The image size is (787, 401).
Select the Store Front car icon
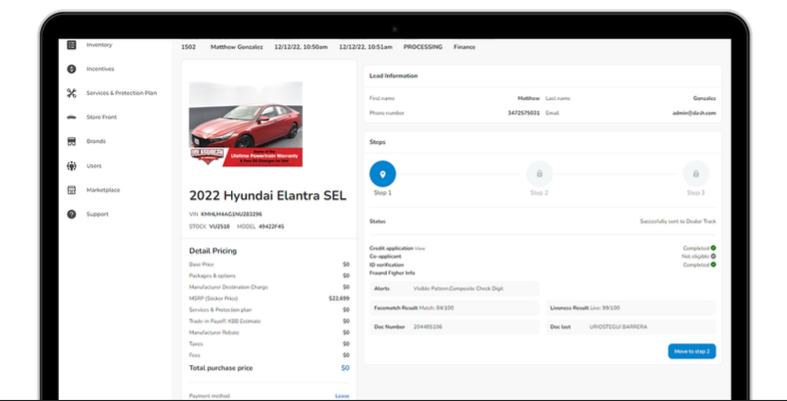71,117
